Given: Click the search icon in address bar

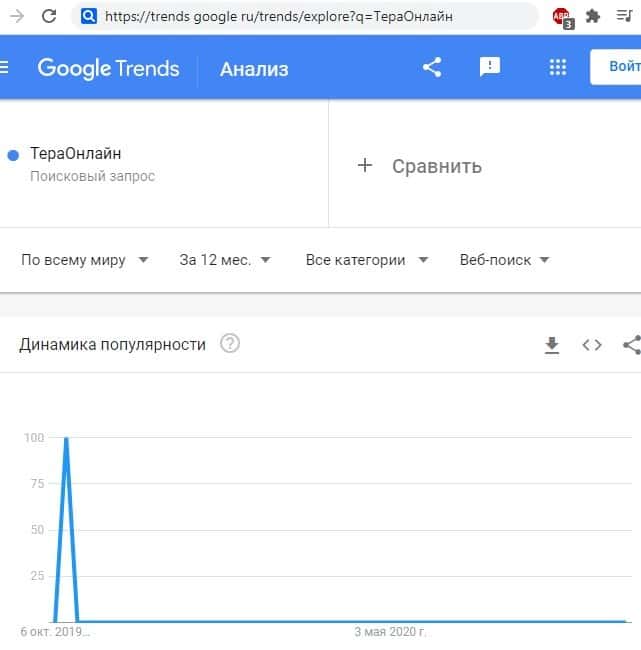Looking at the screenshot, I should point(89,16).
